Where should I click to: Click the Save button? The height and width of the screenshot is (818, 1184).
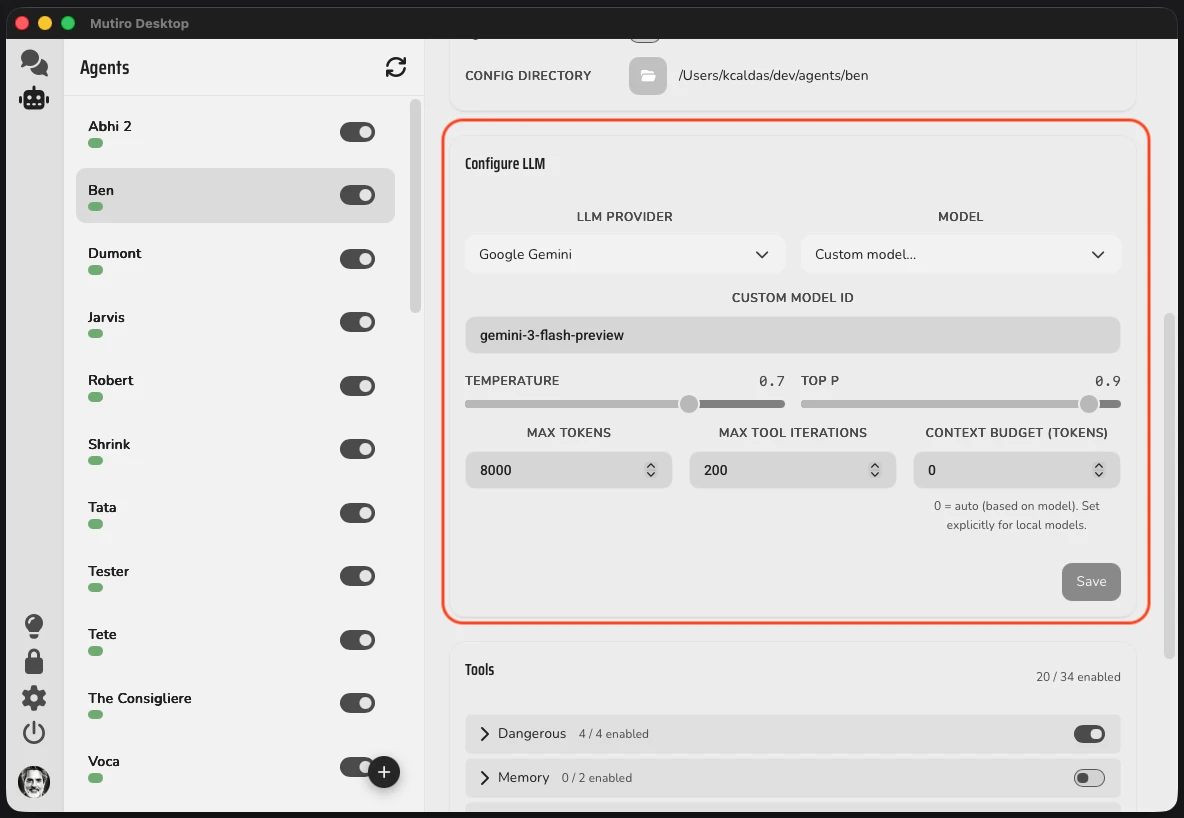[1091, 581]
